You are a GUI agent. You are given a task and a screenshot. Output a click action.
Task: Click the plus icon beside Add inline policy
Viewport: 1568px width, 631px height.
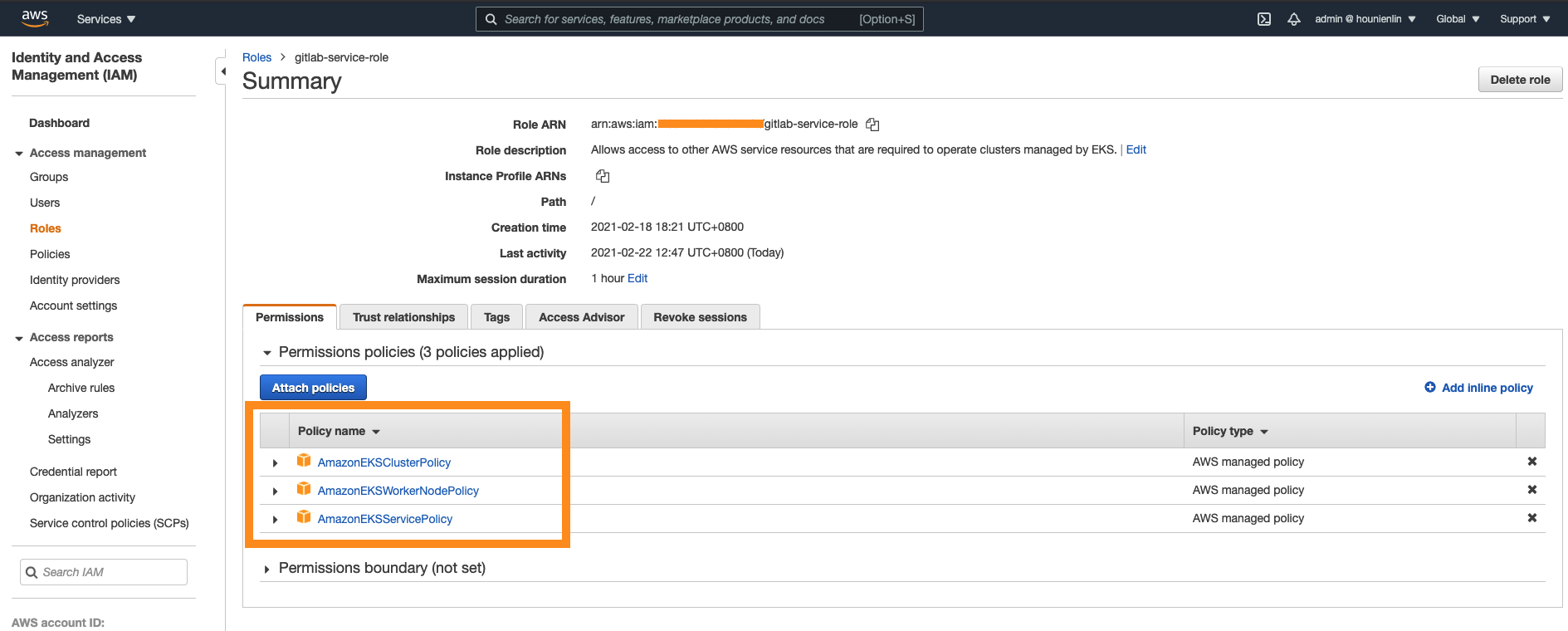pos(1430,387)
